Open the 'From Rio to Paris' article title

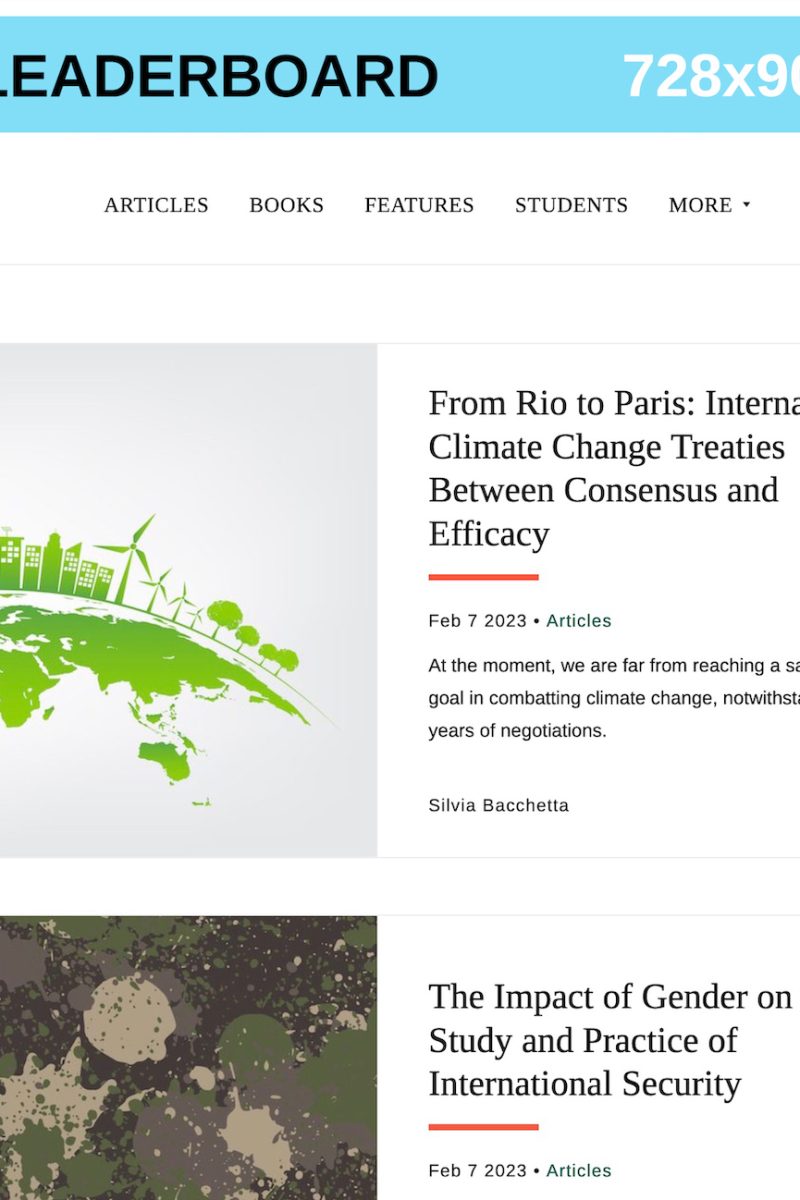[x=604, y=468]
